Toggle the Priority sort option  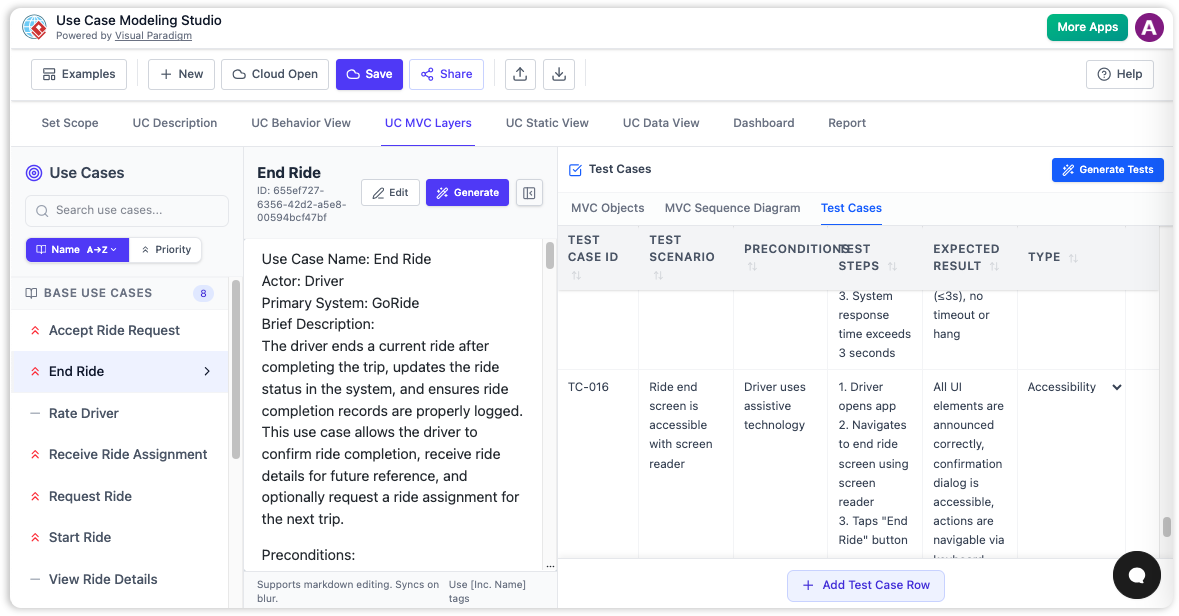[165, 249]
